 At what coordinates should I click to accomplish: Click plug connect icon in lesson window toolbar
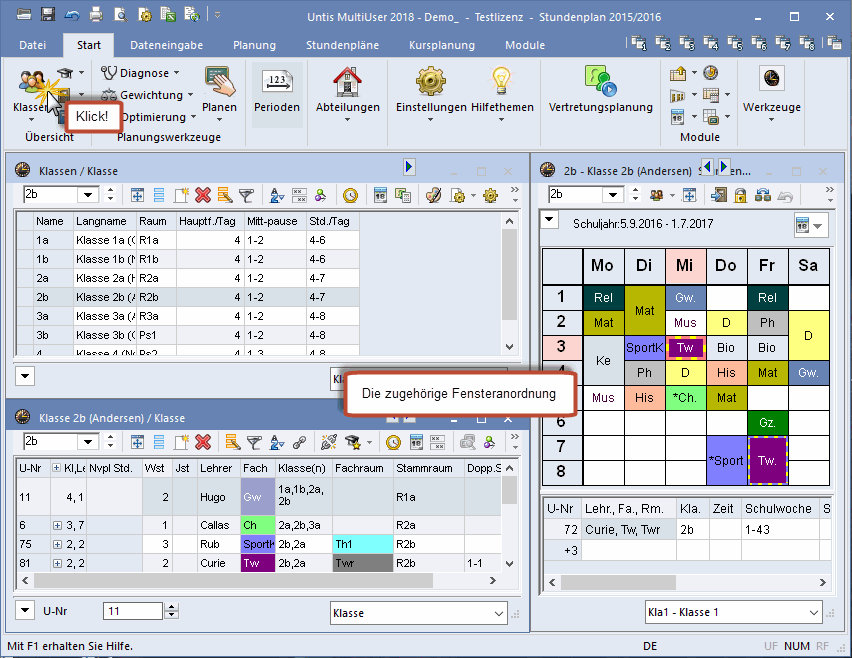pos(328,442)
